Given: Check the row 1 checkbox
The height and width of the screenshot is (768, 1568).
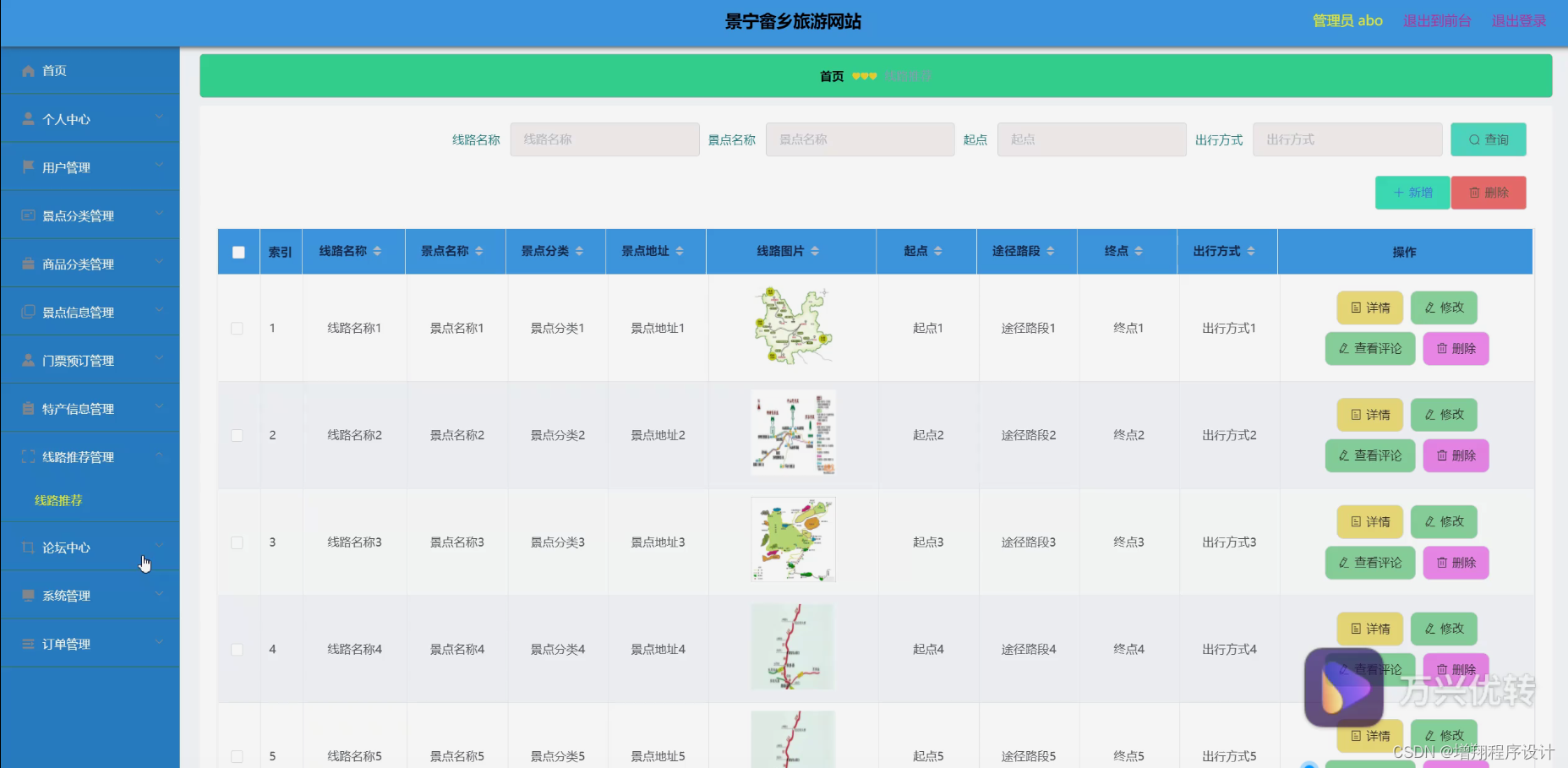Looking at the screenshot, I should coord(237,328).
